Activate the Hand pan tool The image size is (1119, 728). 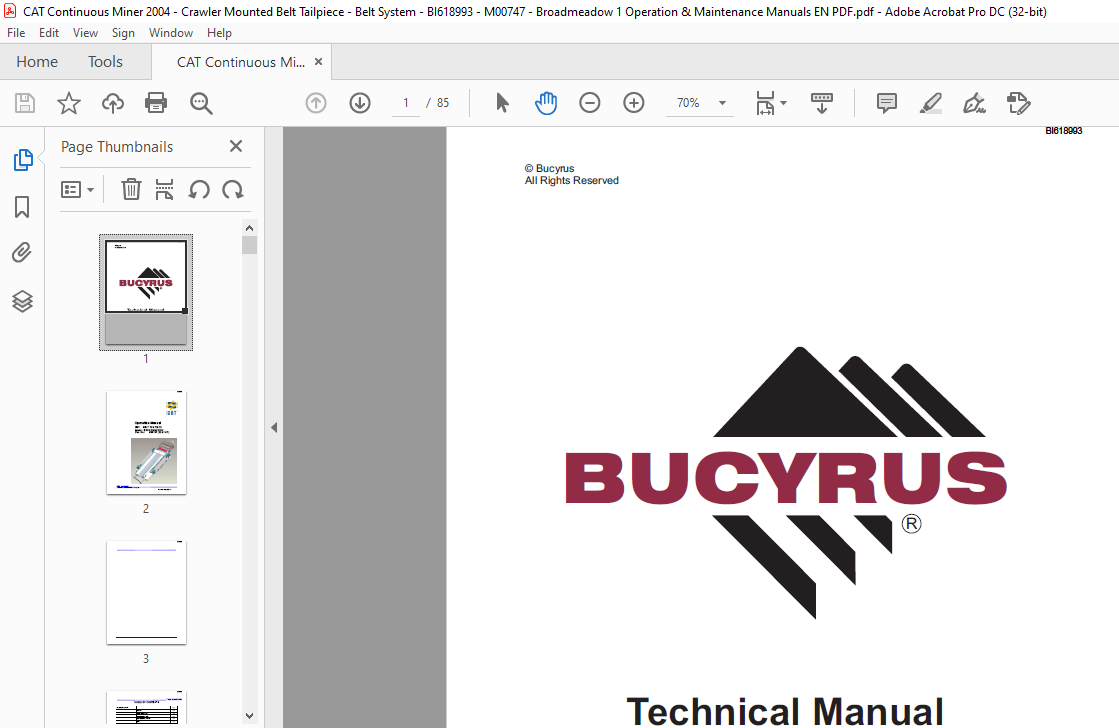point(546,103)
